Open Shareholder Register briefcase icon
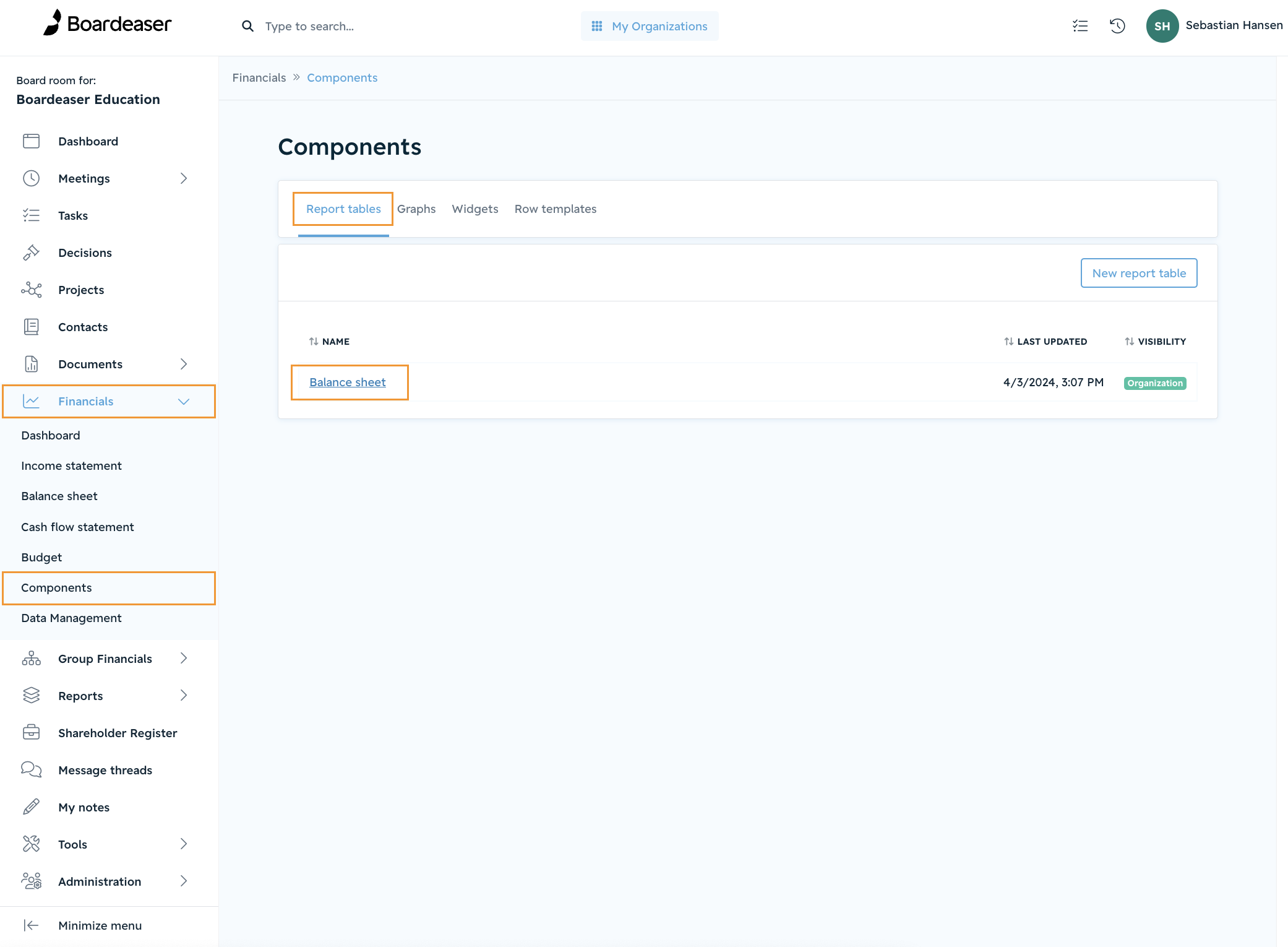 click(31, 733)
